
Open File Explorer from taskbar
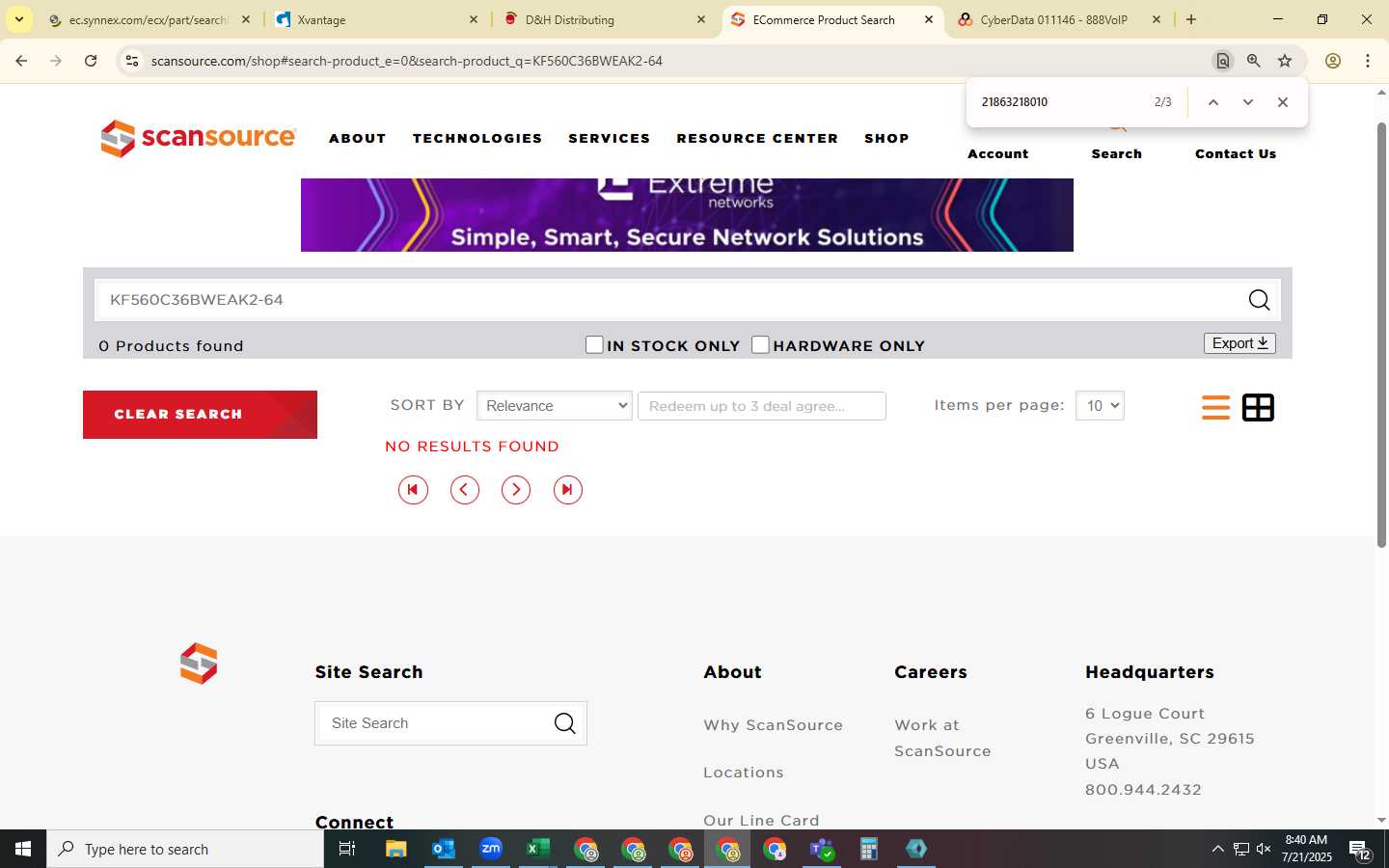coord(395,849)
